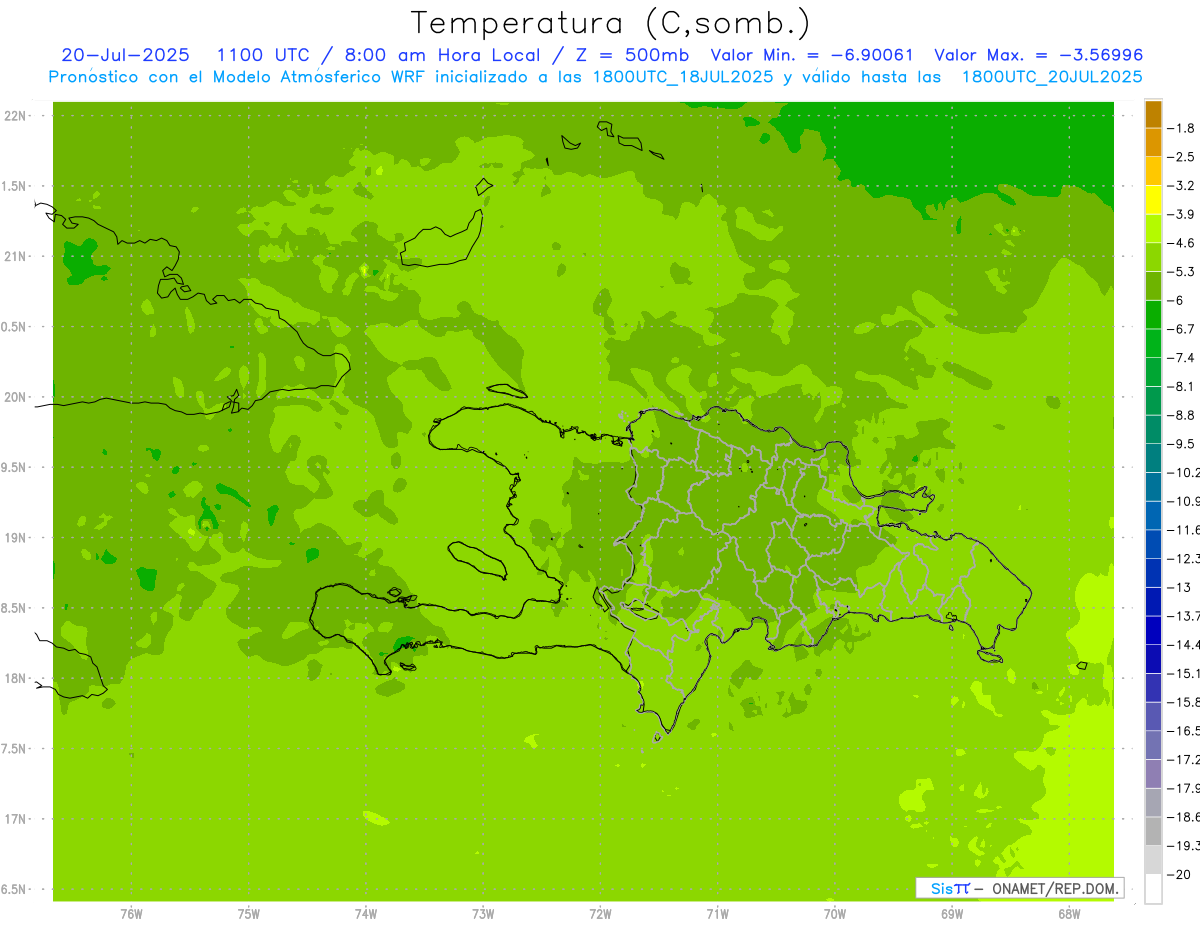Click the "-3.9" colorbar value
The image size is (1200, 927).
point(1182,214)
